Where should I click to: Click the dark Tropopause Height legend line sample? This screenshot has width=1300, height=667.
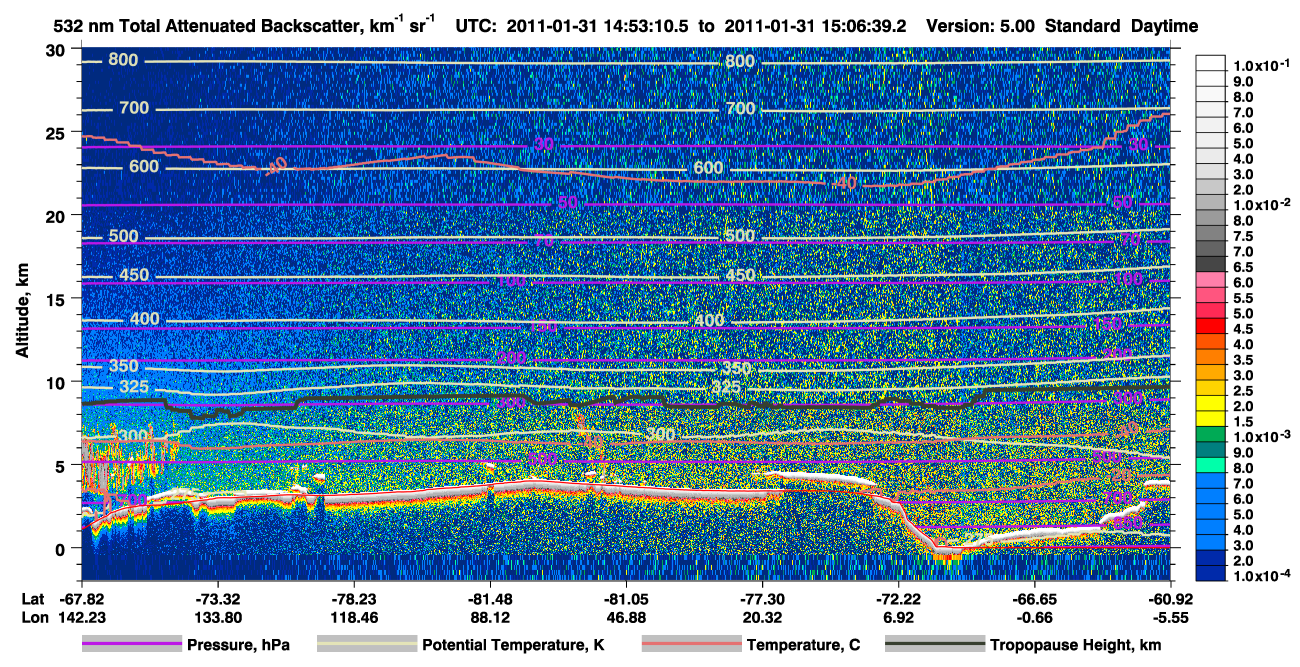point(935,645)
